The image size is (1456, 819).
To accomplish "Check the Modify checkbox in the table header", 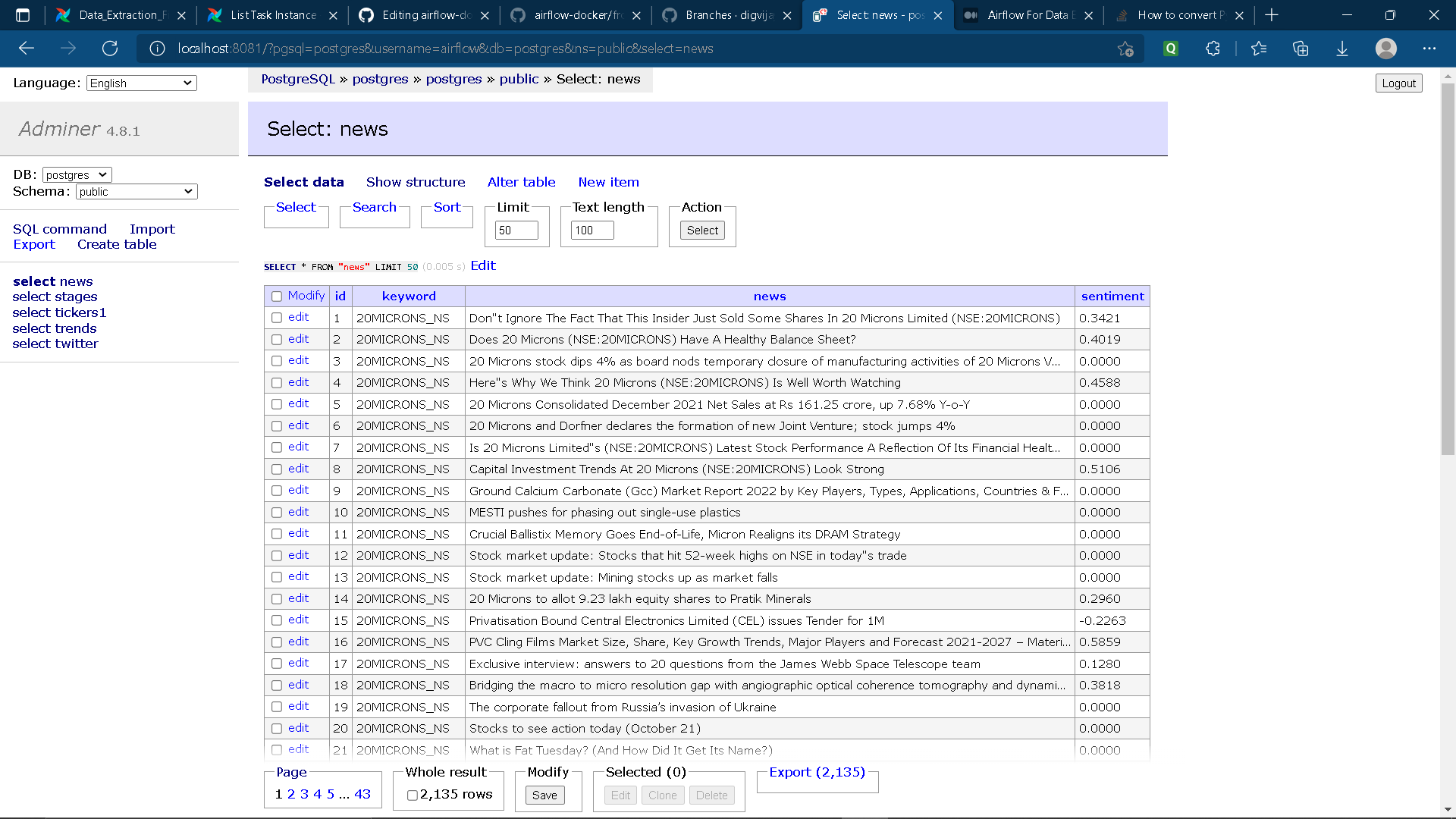I will pos(276,296).
